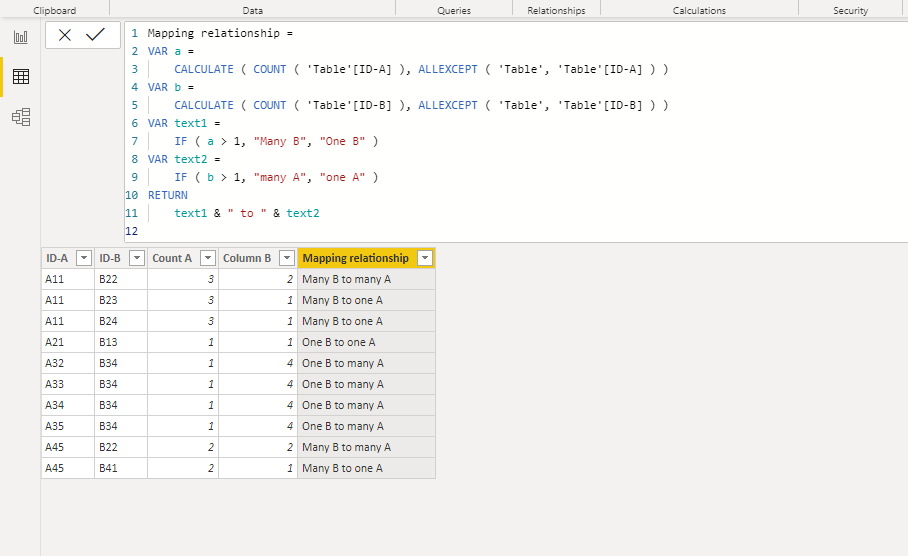Open ID-B column filter dropdown

(137, 258)
